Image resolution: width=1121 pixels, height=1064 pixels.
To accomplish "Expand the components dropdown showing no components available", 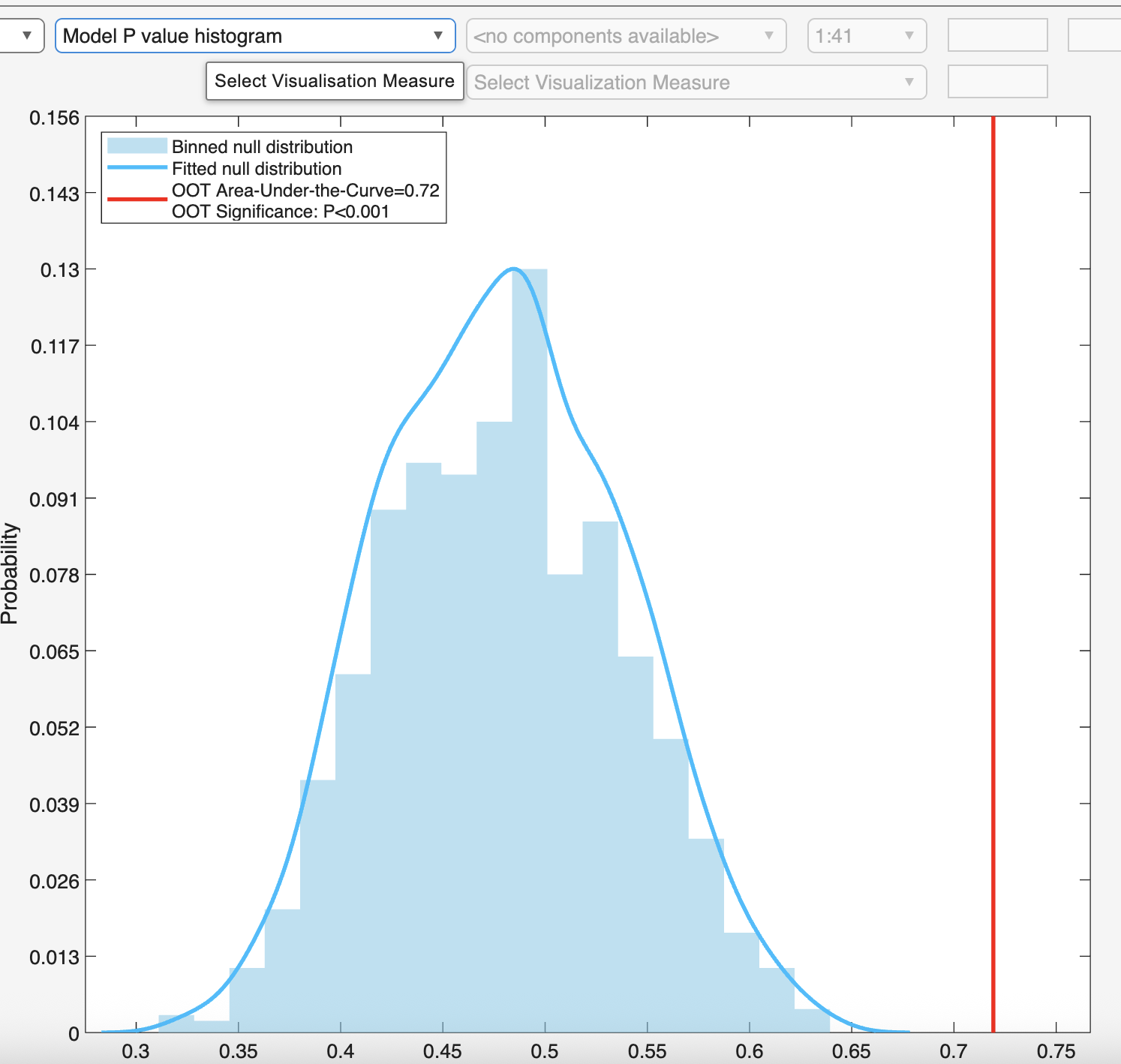I will click(623, 35).
